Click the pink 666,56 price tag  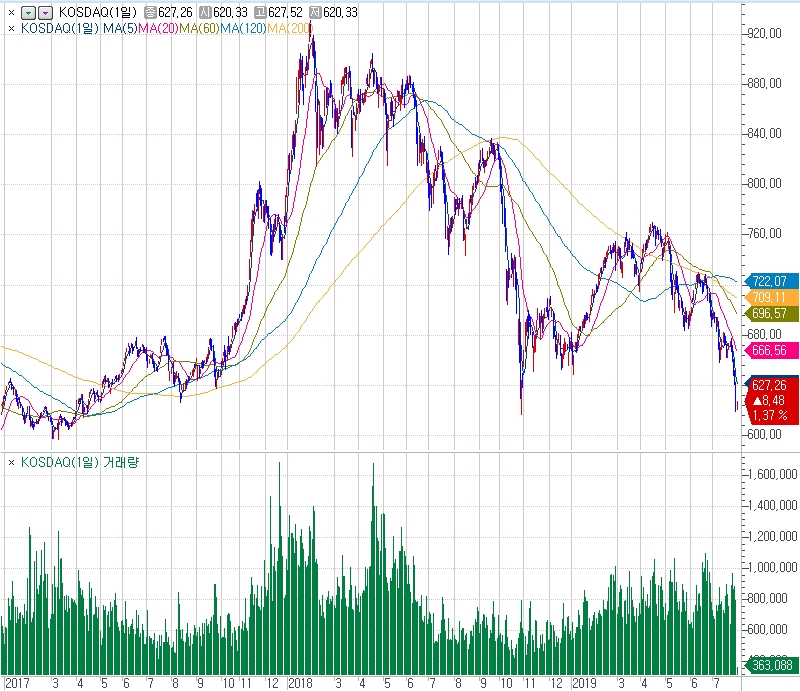[770, 349]
